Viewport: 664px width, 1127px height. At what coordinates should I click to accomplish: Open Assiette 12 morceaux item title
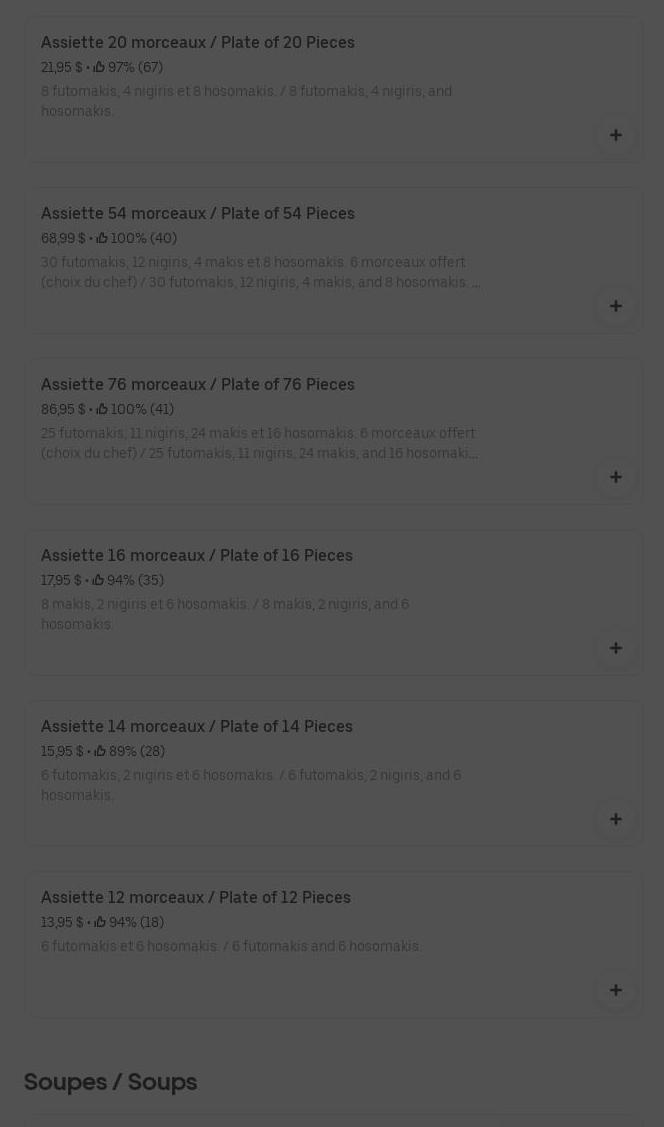[x=196, y=898]
